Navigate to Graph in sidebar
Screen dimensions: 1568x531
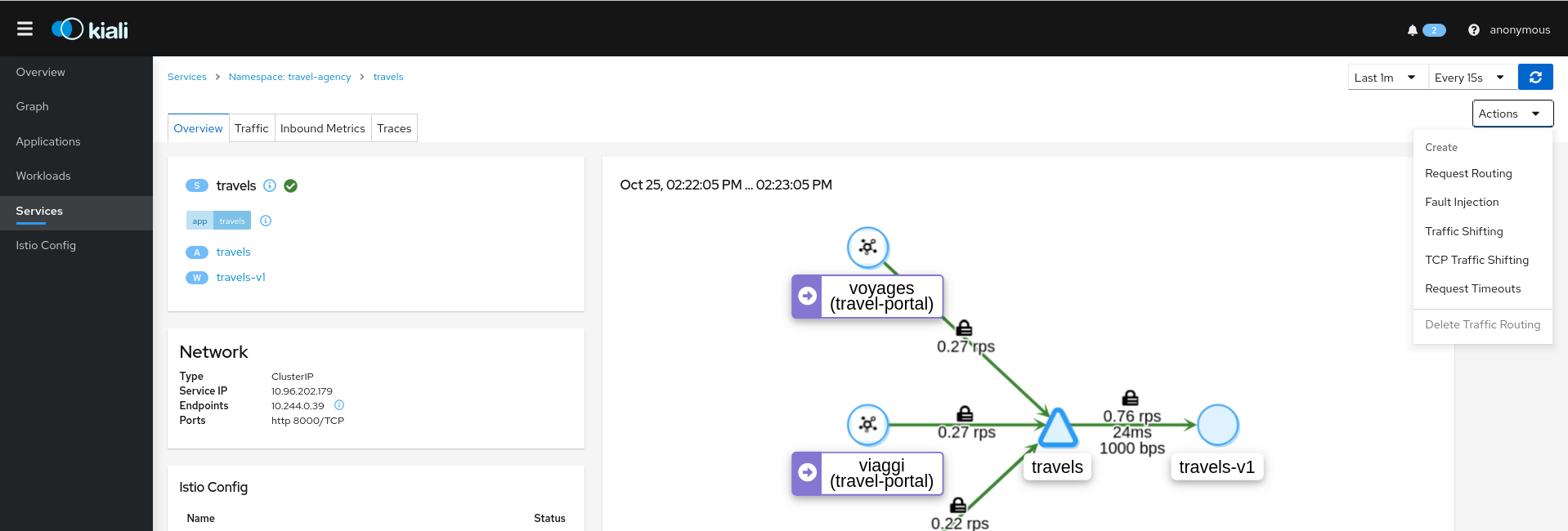click(33, 106)
